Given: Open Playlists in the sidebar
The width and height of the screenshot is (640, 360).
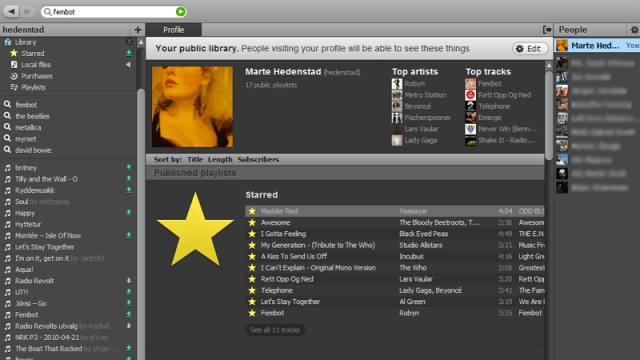Looking at the screenshot, I should coord(33,87).
